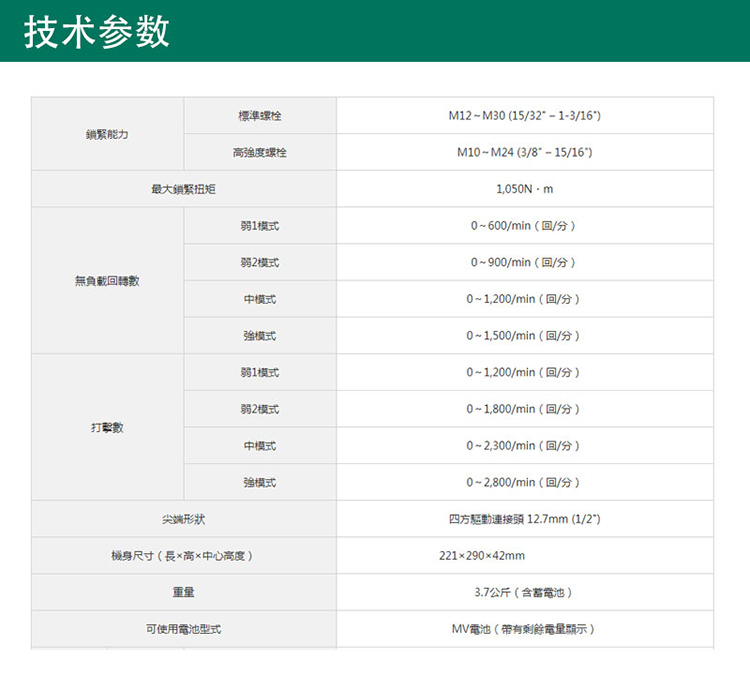This screenshot has width=750, height=690.
Task: Select the 1,050N·m torque value
Action: pos(524,189)
